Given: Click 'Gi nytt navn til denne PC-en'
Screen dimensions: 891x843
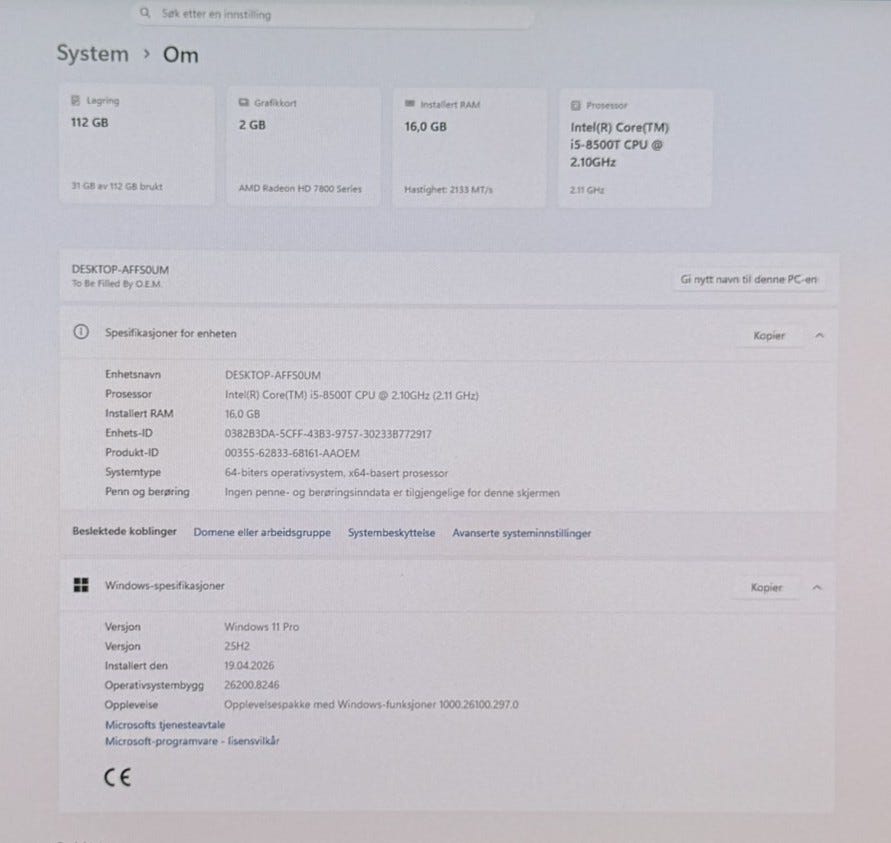Looking at the screenshot, I should 748,279.
